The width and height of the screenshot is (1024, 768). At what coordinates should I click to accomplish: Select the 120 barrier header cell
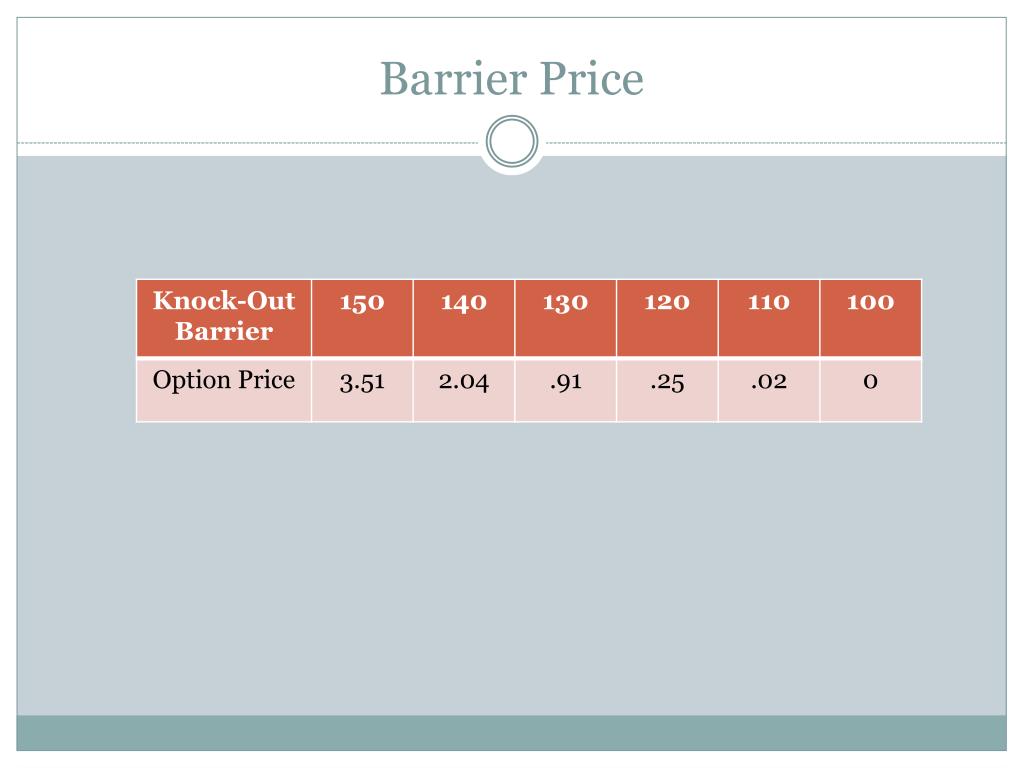(667, 318)
